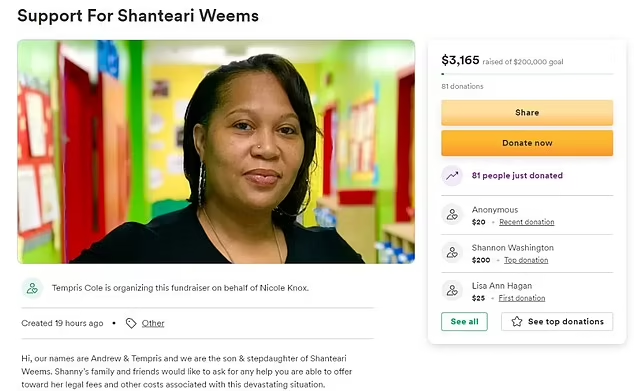Viewport: 634px width, 391px height.
Task: Open the See top donations button
Action: (x=557, y=321)
